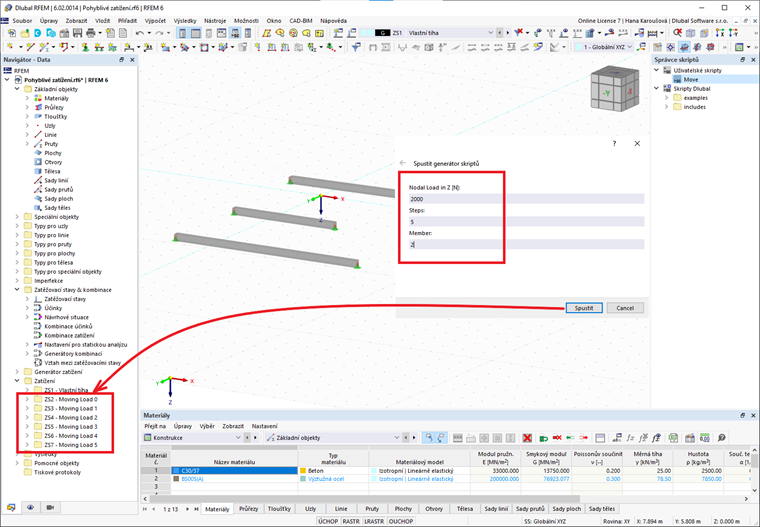Open the Nápověda menu
Viewport: 760px width, 527px height.
click(x=333, y=21)
